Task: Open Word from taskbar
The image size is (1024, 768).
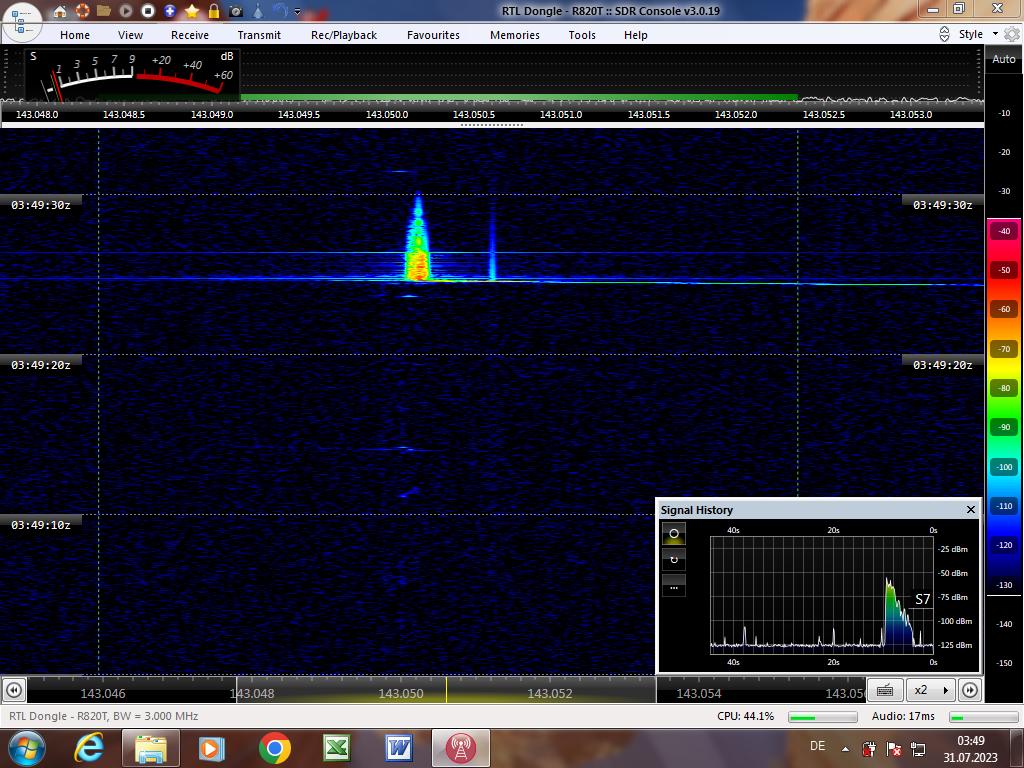Action: point(398,748)
